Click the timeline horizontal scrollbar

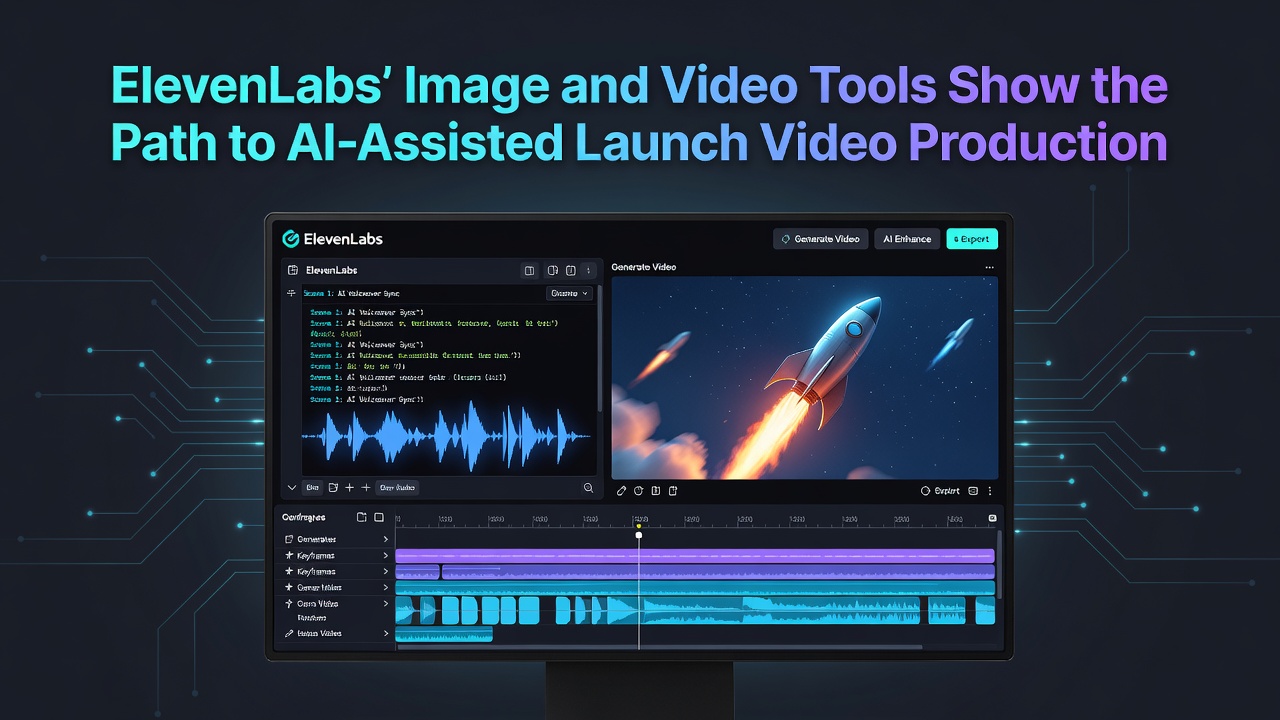pyautogui.click(x=660, y=647)
